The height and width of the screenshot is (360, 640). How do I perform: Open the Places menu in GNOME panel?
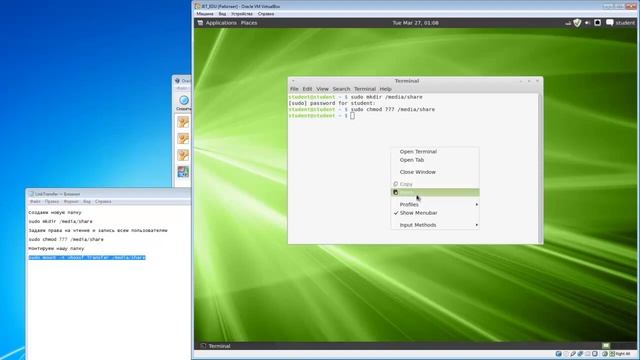[x=249, y=23]
